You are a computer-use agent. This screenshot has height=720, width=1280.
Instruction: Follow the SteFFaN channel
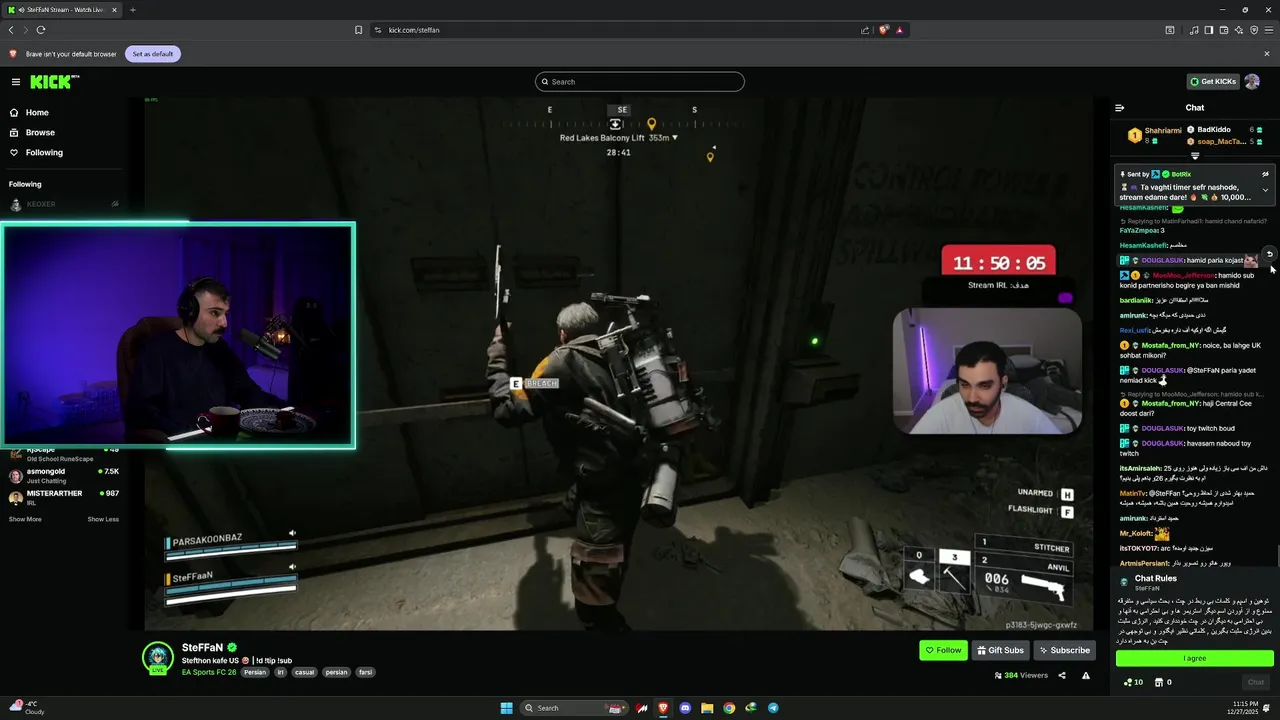[943, 650]
